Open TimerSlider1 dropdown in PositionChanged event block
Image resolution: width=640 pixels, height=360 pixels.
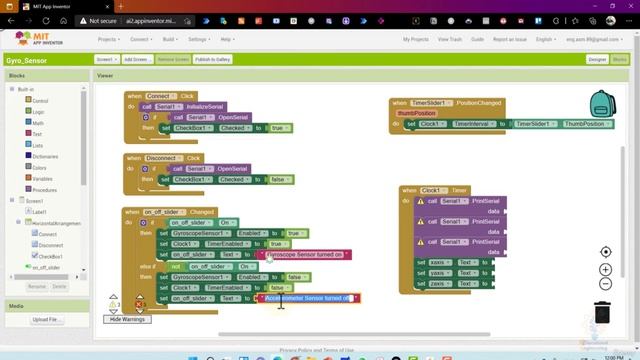[x=431, y=103]
